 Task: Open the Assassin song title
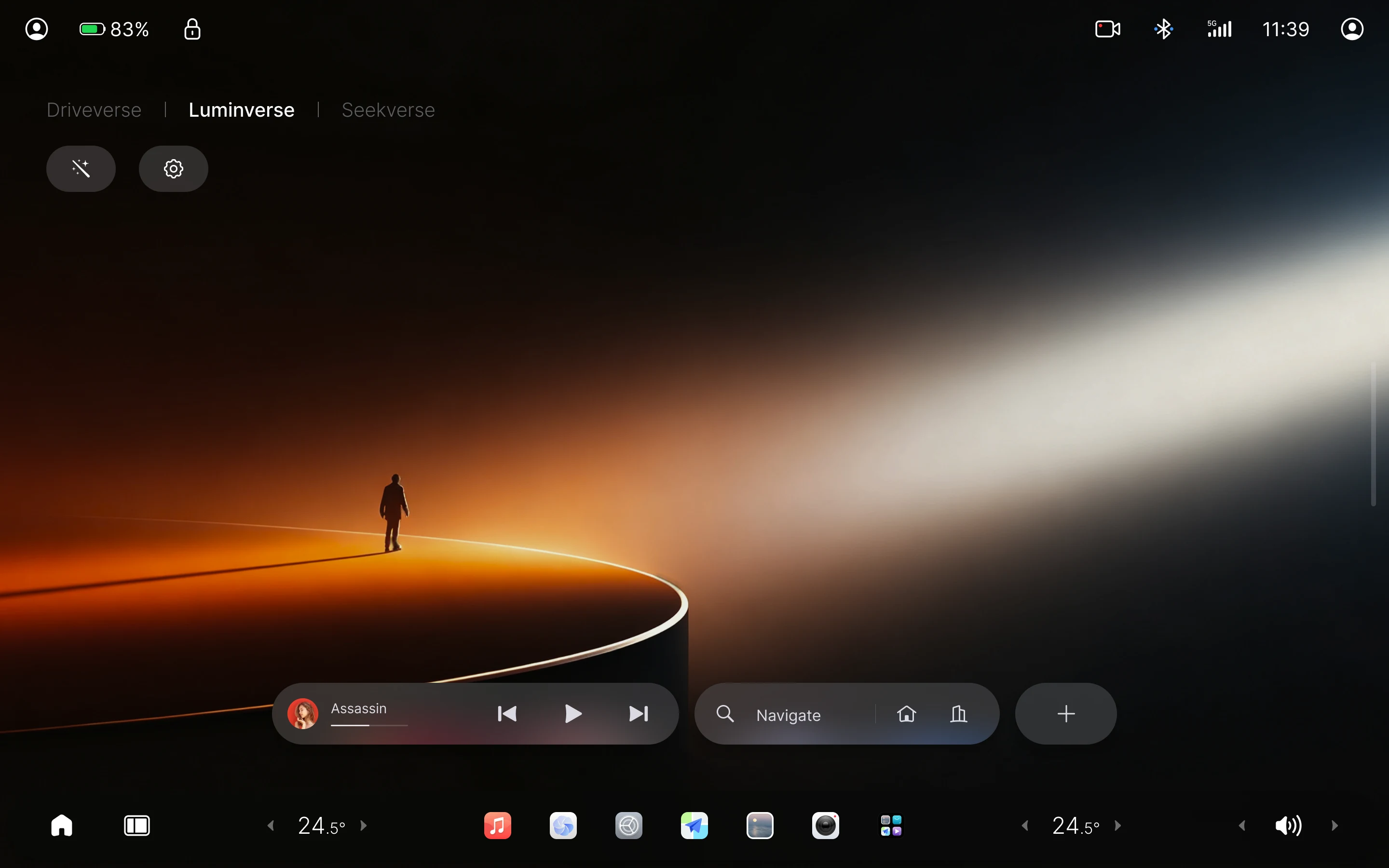359,708
